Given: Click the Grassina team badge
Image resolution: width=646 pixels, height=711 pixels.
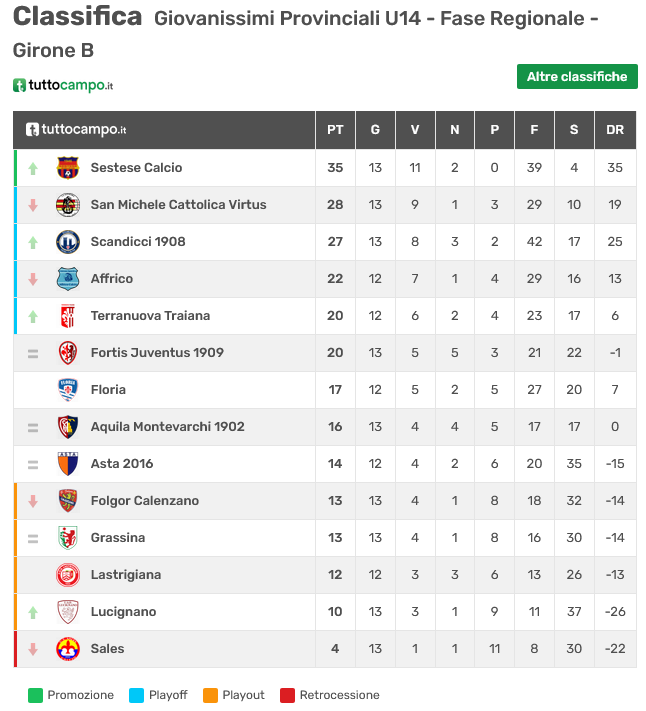Looking at the screenshot, I should click(x=68, y=538).
